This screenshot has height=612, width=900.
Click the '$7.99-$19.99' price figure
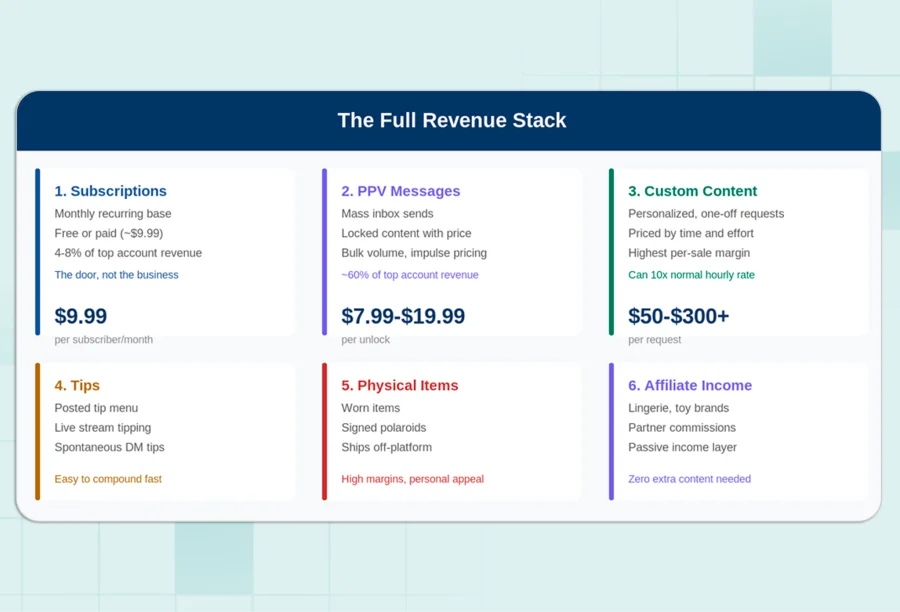point(403,316)
